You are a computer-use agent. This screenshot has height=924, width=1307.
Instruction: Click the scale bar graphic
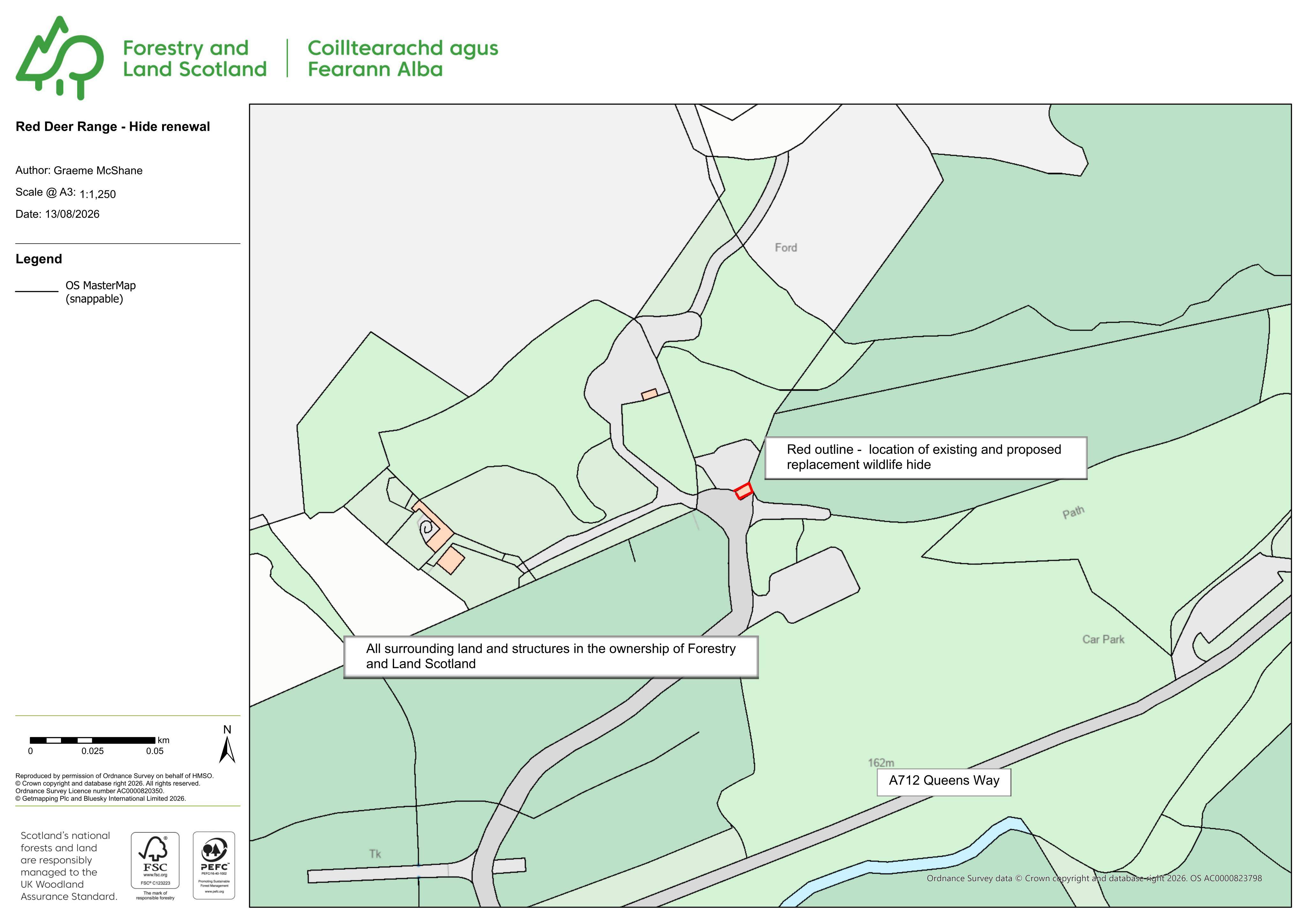92,740
